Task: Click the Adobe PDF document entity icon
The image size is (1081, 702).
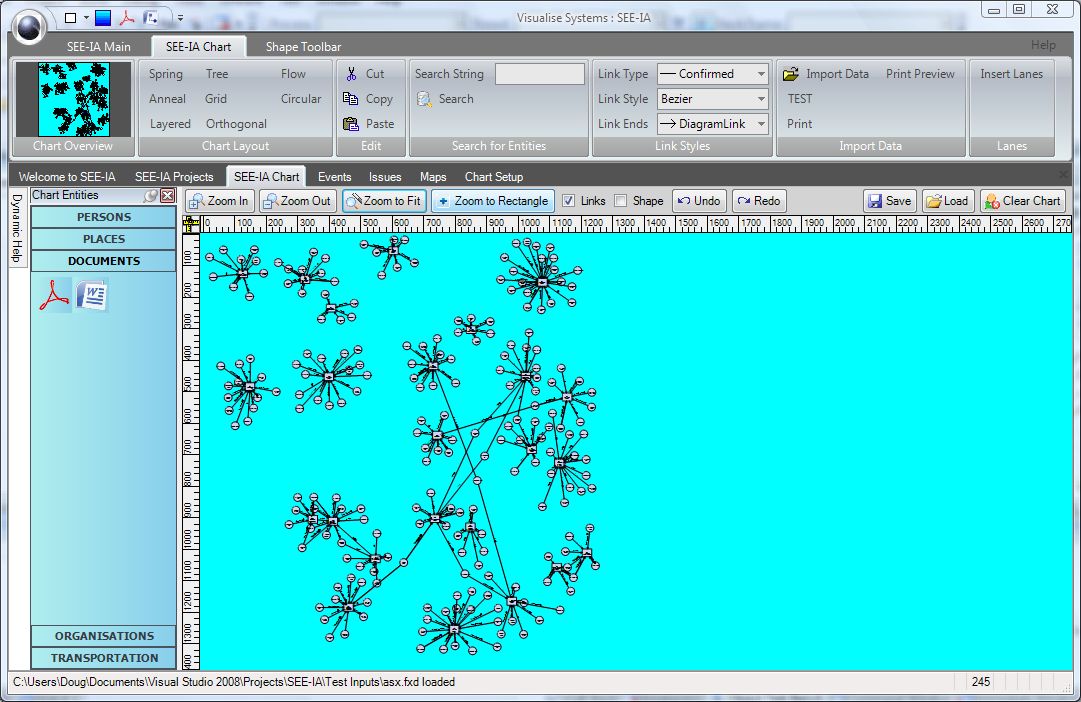Action: [53, 295]
